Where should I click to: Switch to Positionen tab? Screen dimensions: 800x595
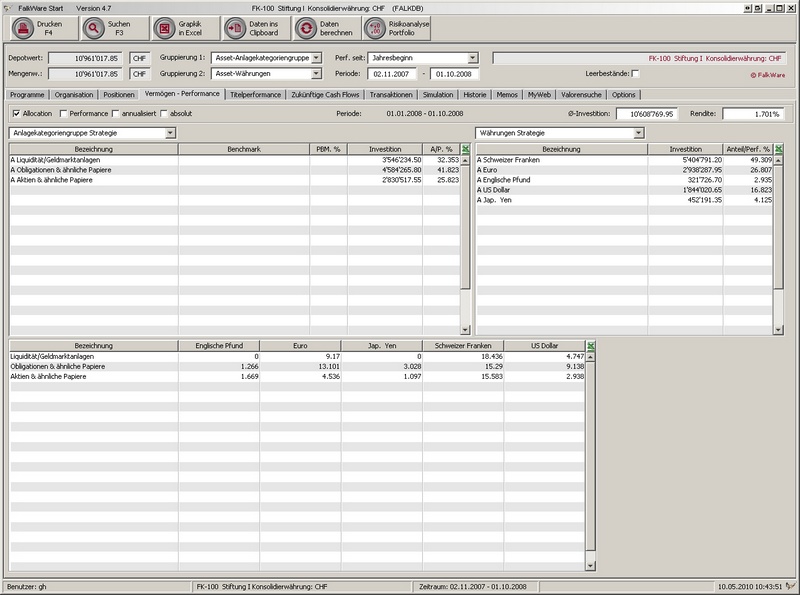pos(119,95)
